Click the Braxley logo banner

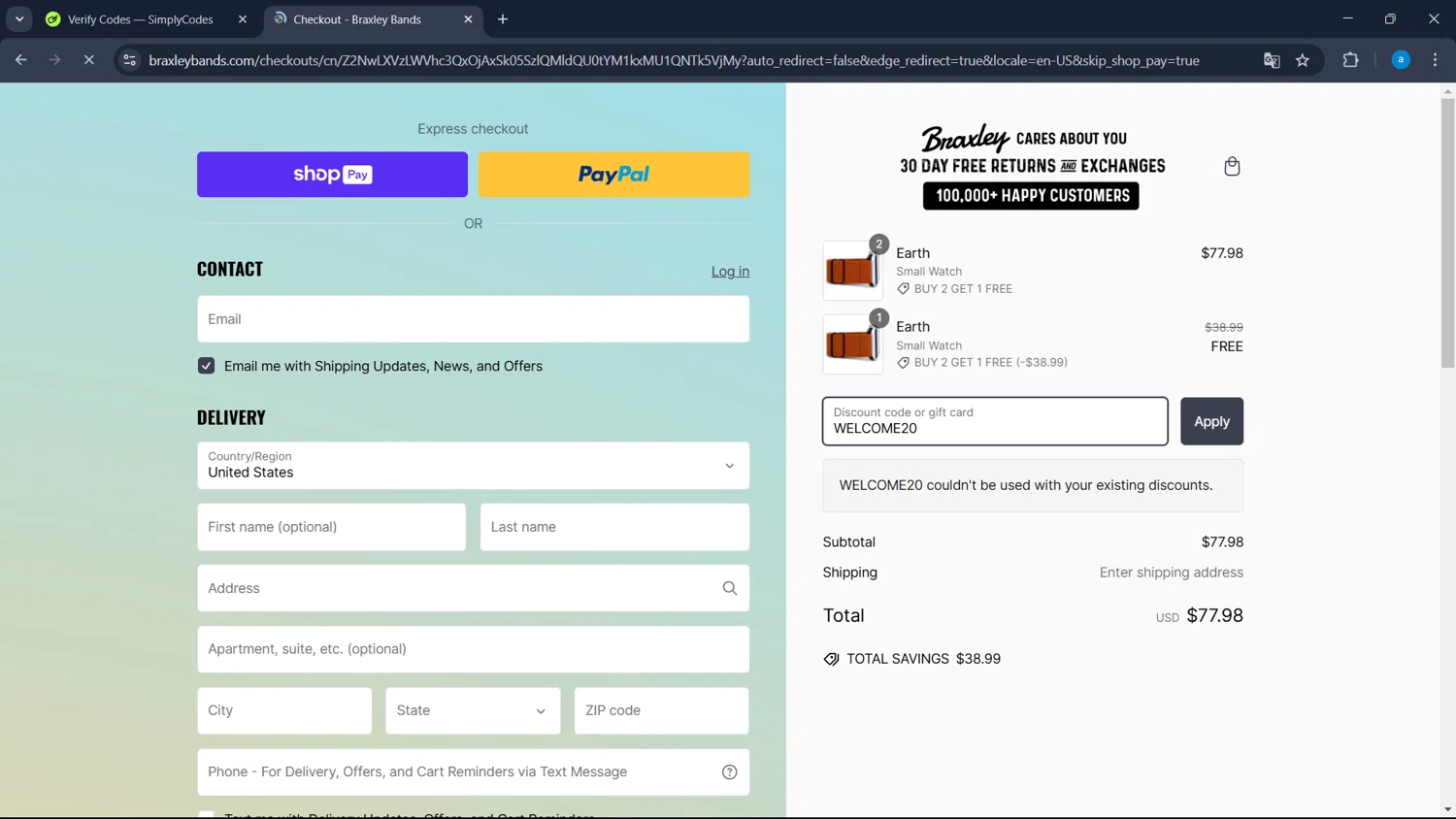pos(1032,166)
